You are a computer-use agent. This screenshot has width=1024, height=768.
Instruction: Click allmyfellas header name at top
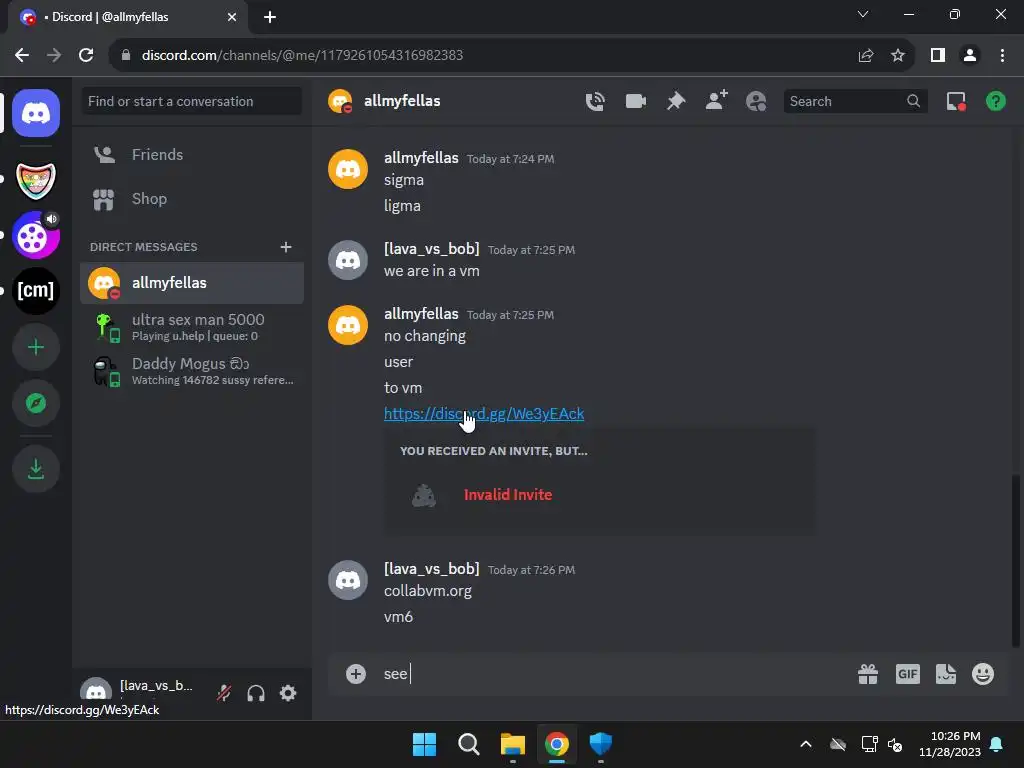[x=402, y=101]
